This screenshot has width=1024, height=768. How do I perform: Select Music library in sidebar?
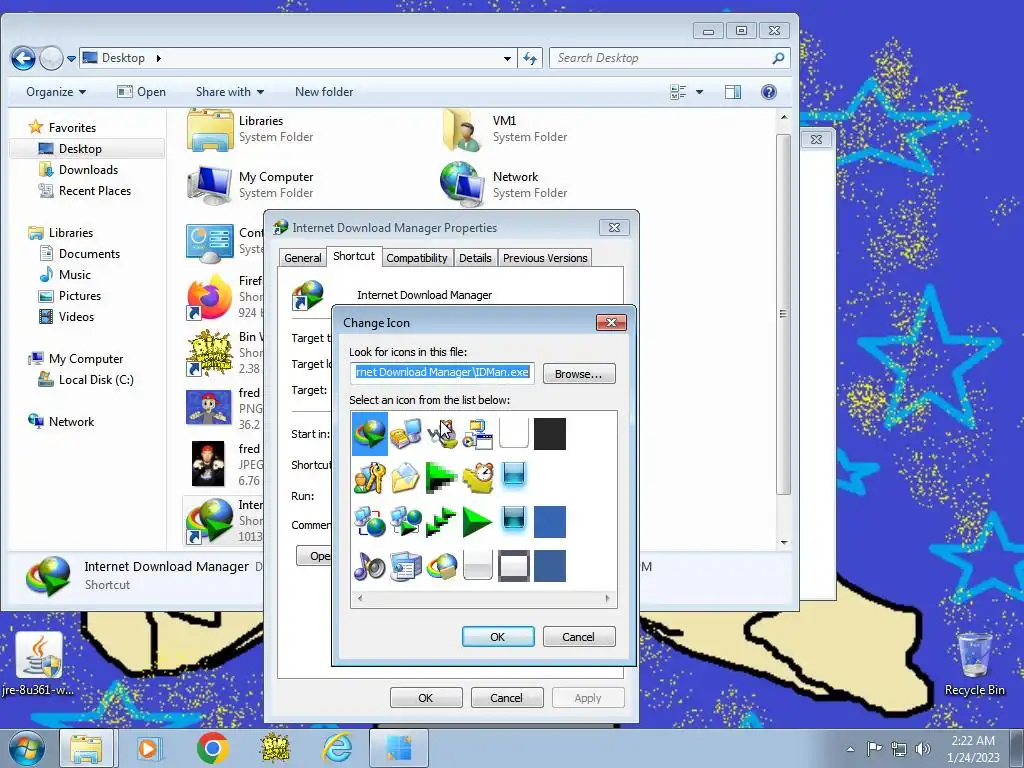point(74,274)
